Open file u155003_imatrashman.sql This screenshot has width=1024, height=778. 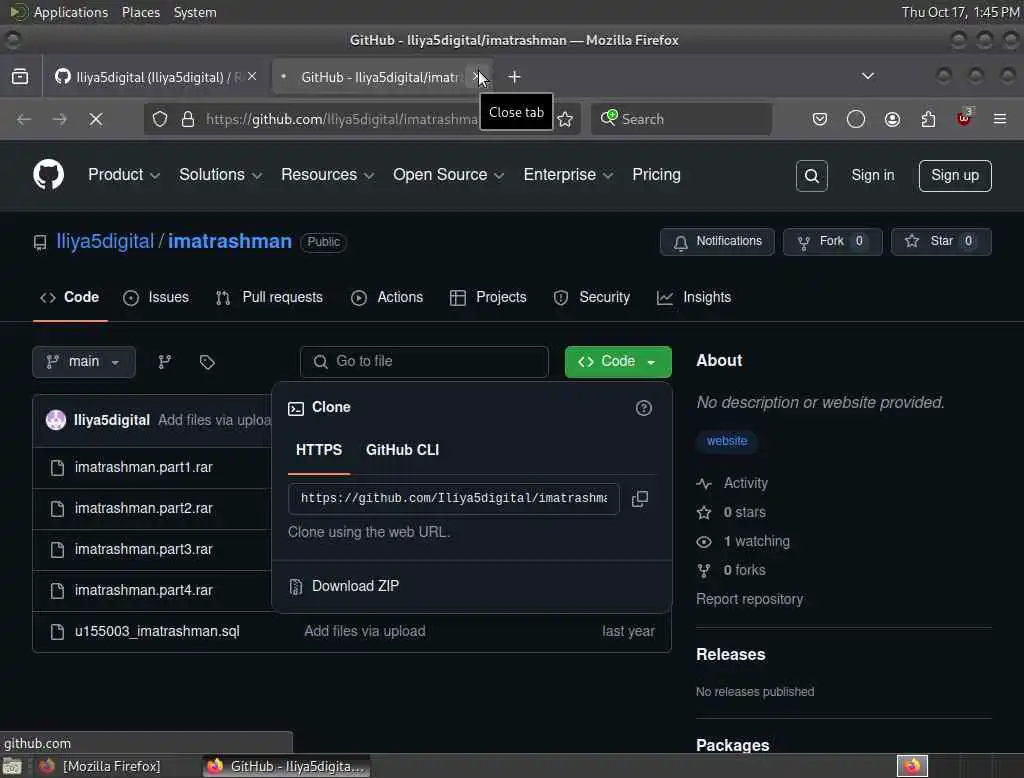tap(157, 632)
